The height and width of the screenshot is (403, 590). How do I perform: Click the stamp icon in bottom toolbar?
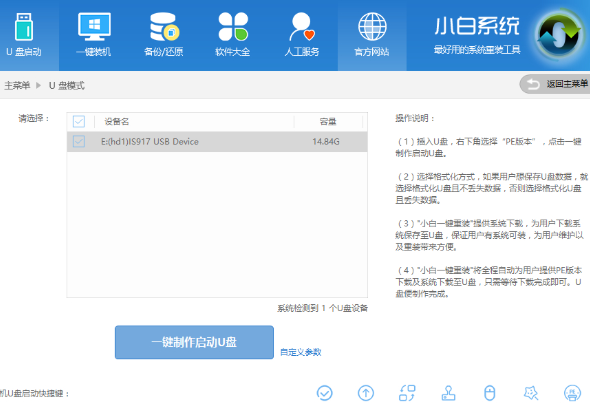coord(448,393)
